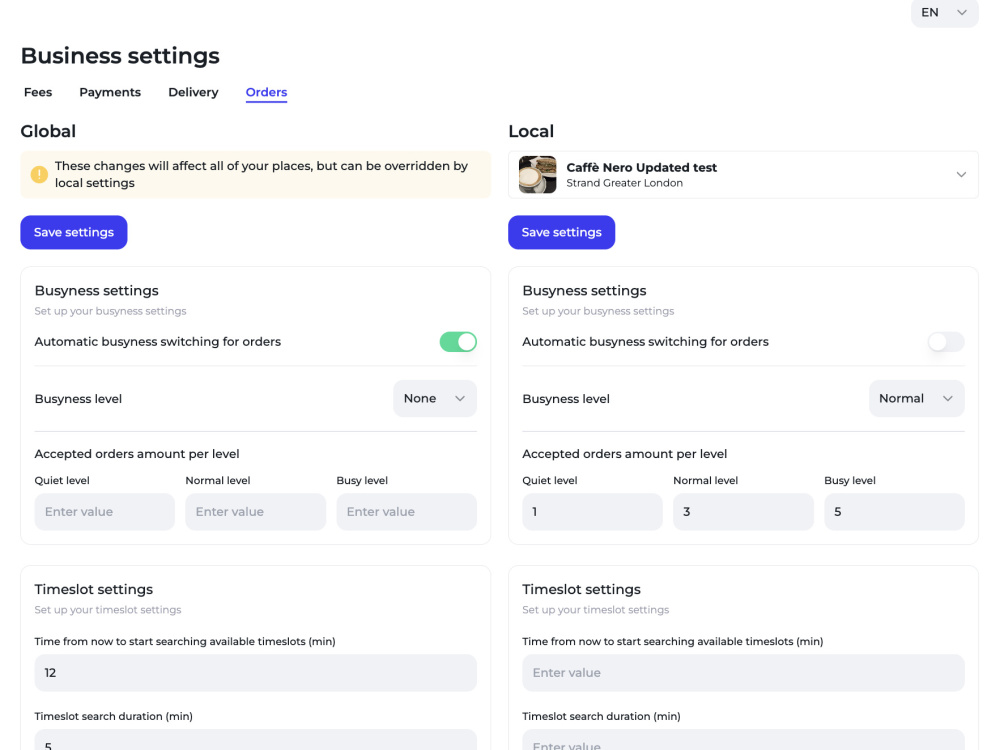This screenshot has width=1000, height=750.
Task: Click Local time-from-now empty field
Action: coord(744,673)
